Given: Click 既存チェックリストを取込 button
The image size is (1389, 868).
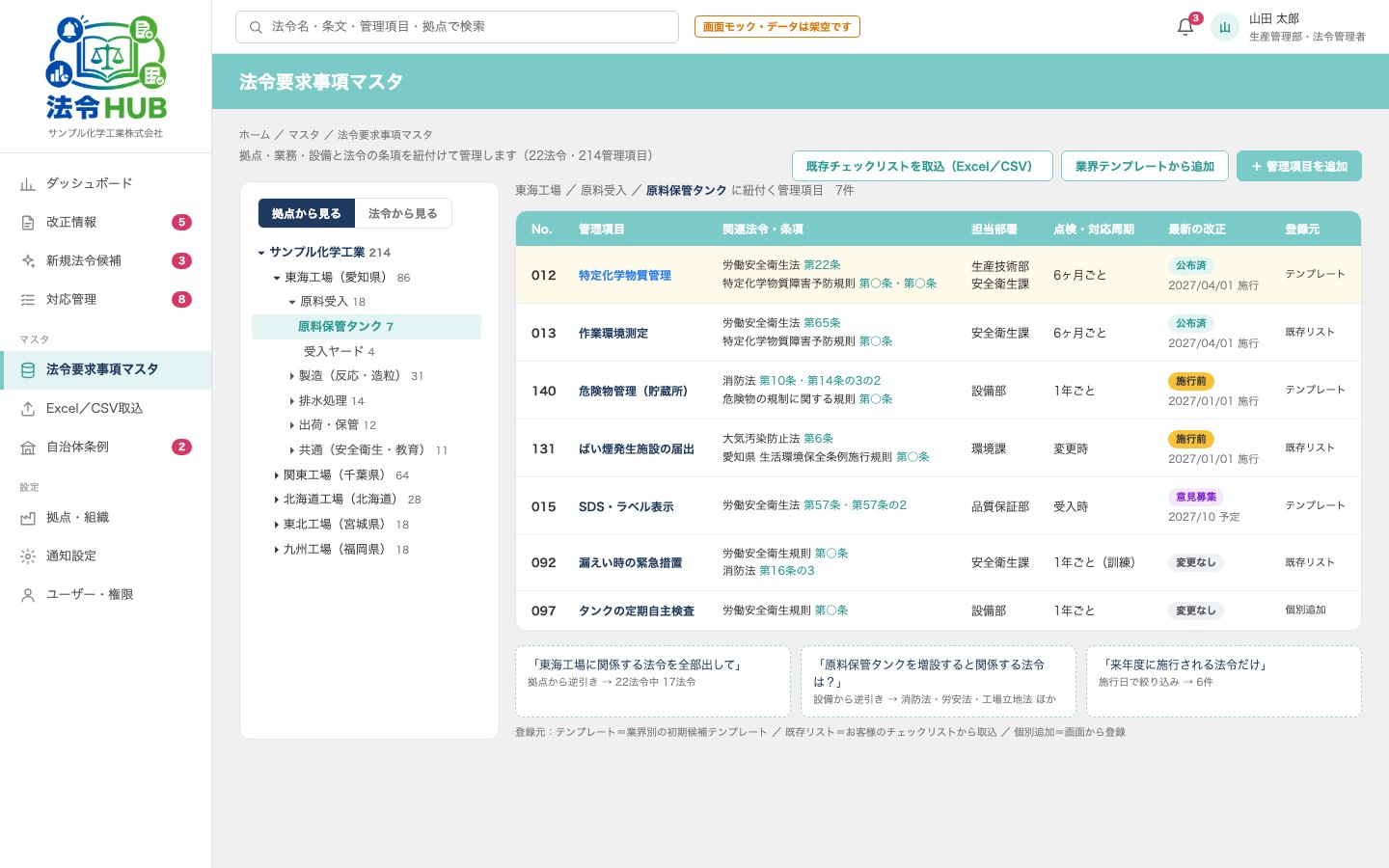Looking at the screenshot, I should tap(921, 166).
